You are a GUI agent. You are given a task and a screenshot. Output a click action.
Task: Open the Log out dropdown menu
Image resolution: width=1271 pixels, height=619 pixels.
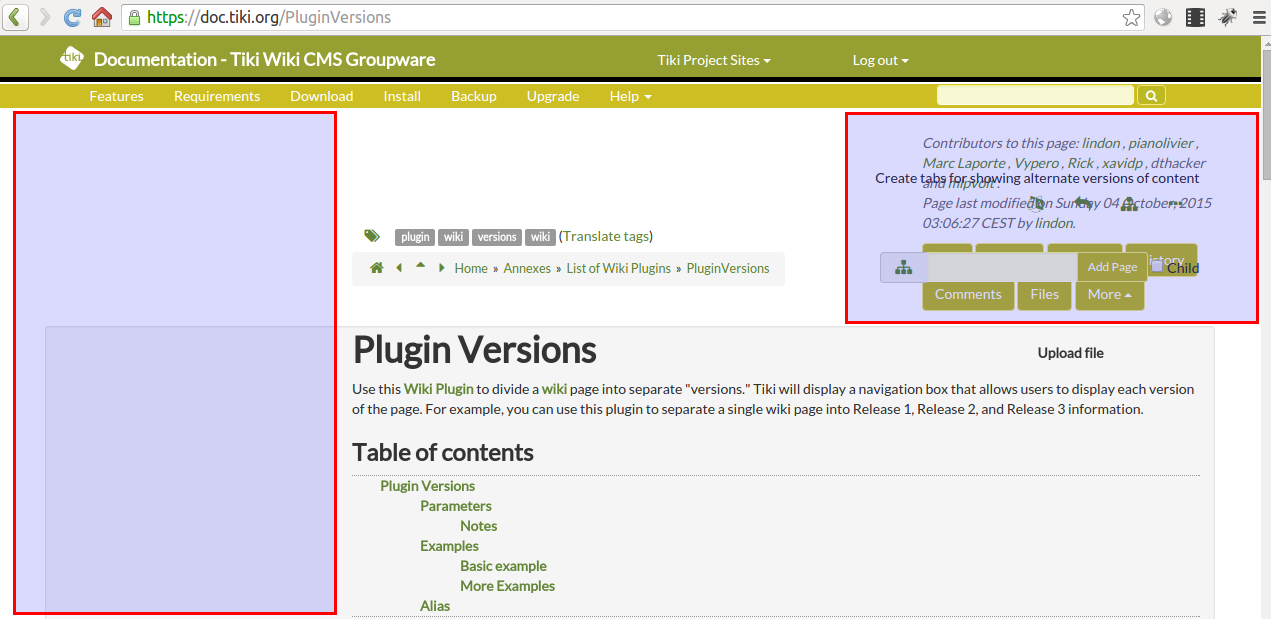[880, 60]
